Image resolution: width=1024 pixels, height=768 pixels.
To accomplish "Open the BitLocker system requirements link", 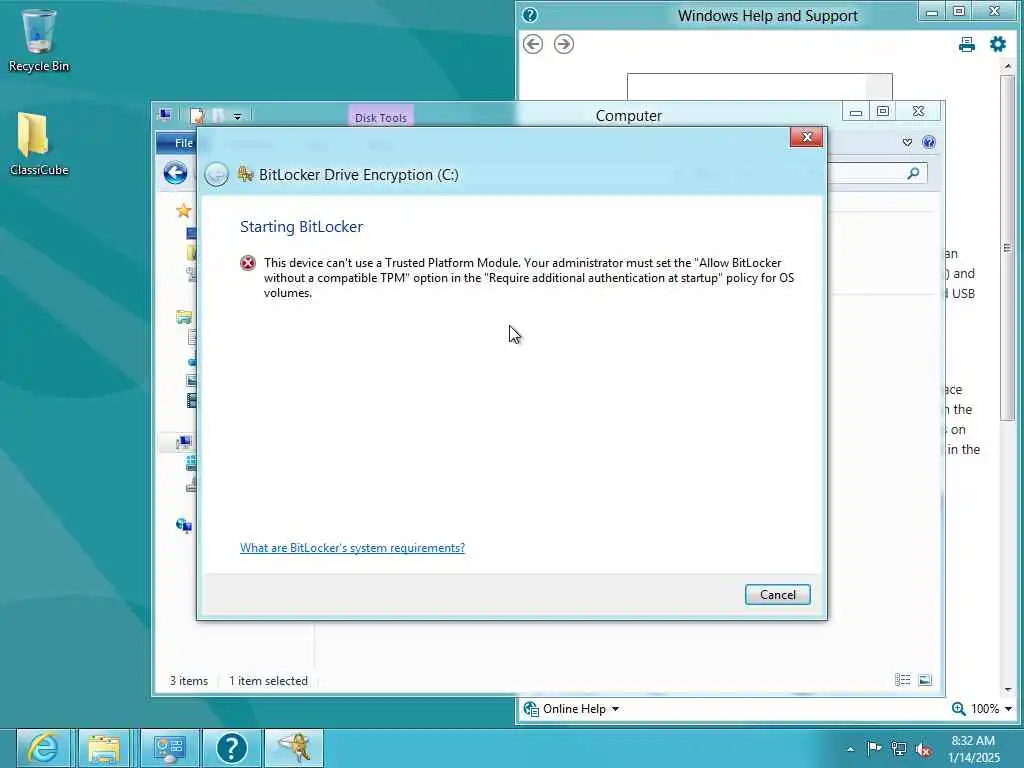I will click(x=352, y=547).
